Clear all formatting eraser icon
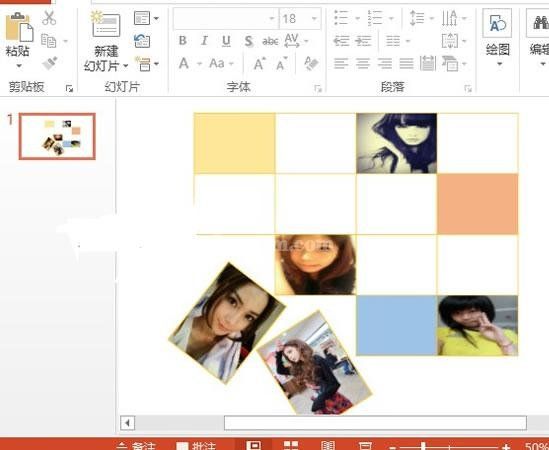This screenshot has height=450, width=549. (x=311, y=63)
